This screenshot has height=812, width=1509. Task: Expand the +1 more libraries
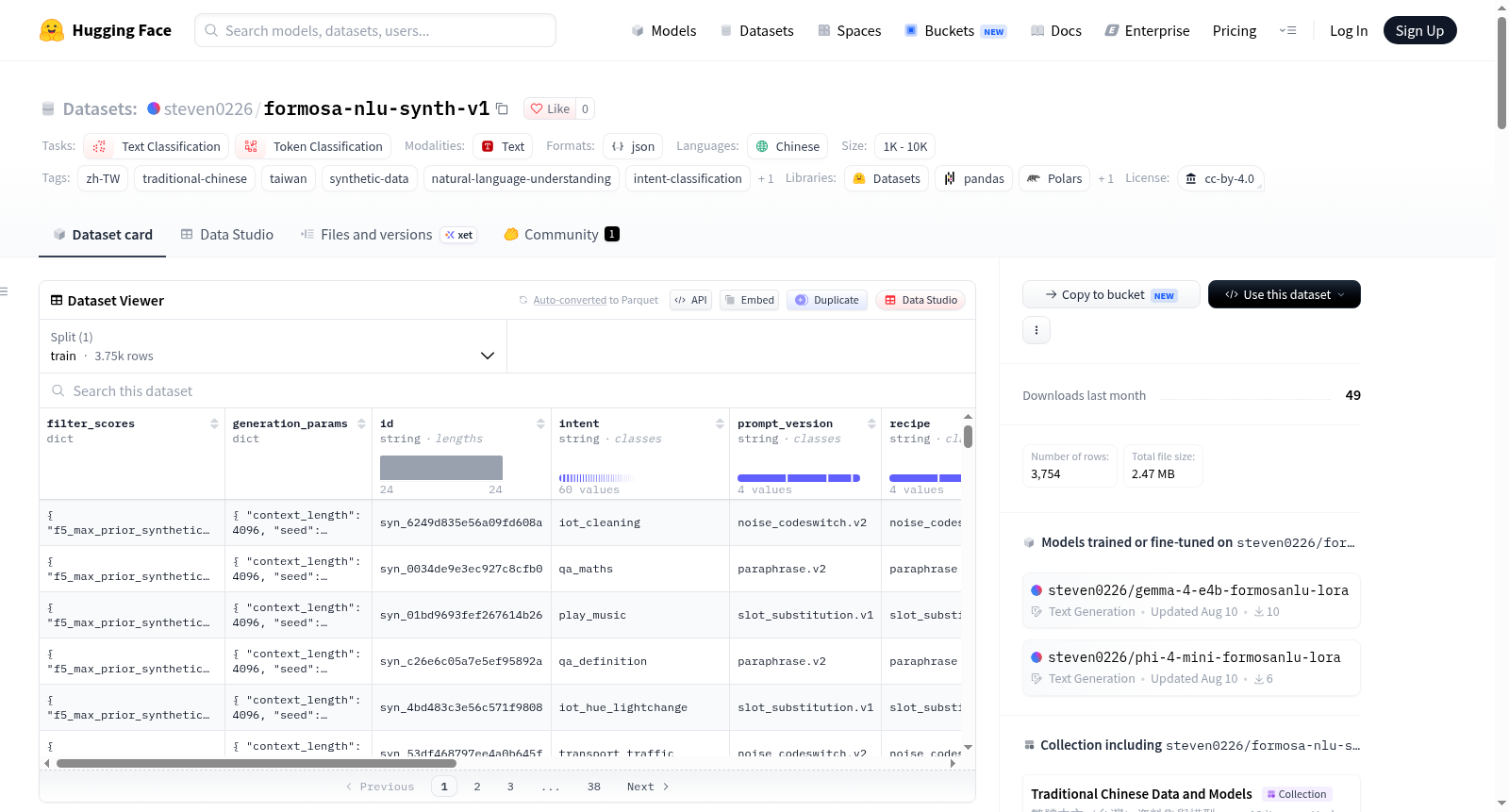[1105, 178]
